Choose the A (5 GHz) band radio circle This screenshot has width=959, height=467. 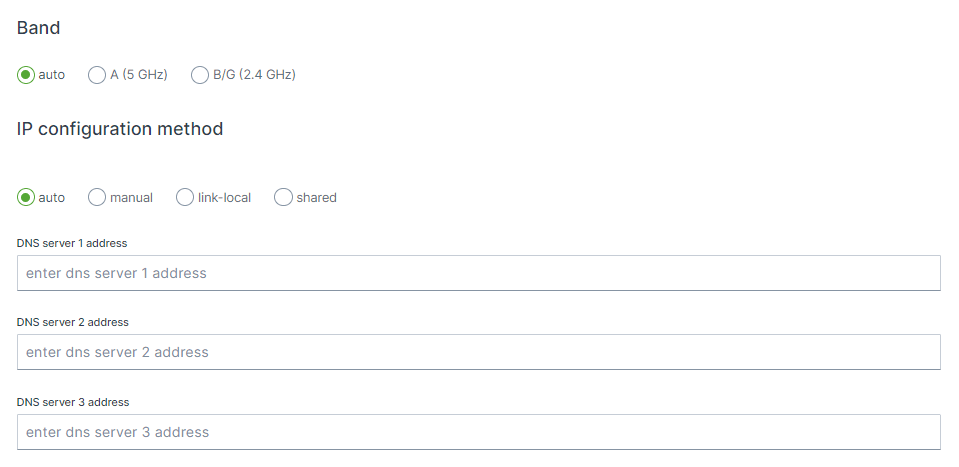(97, 75)
